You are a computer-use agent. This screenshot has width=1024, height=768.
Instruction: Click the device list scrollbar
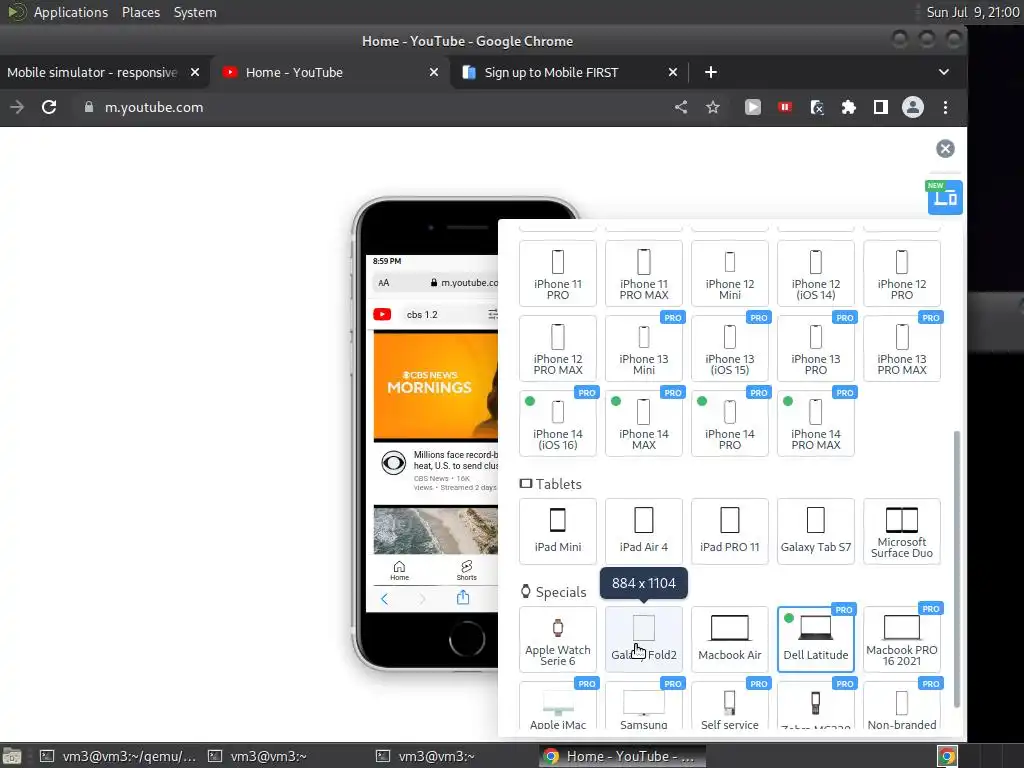(957, 568)
